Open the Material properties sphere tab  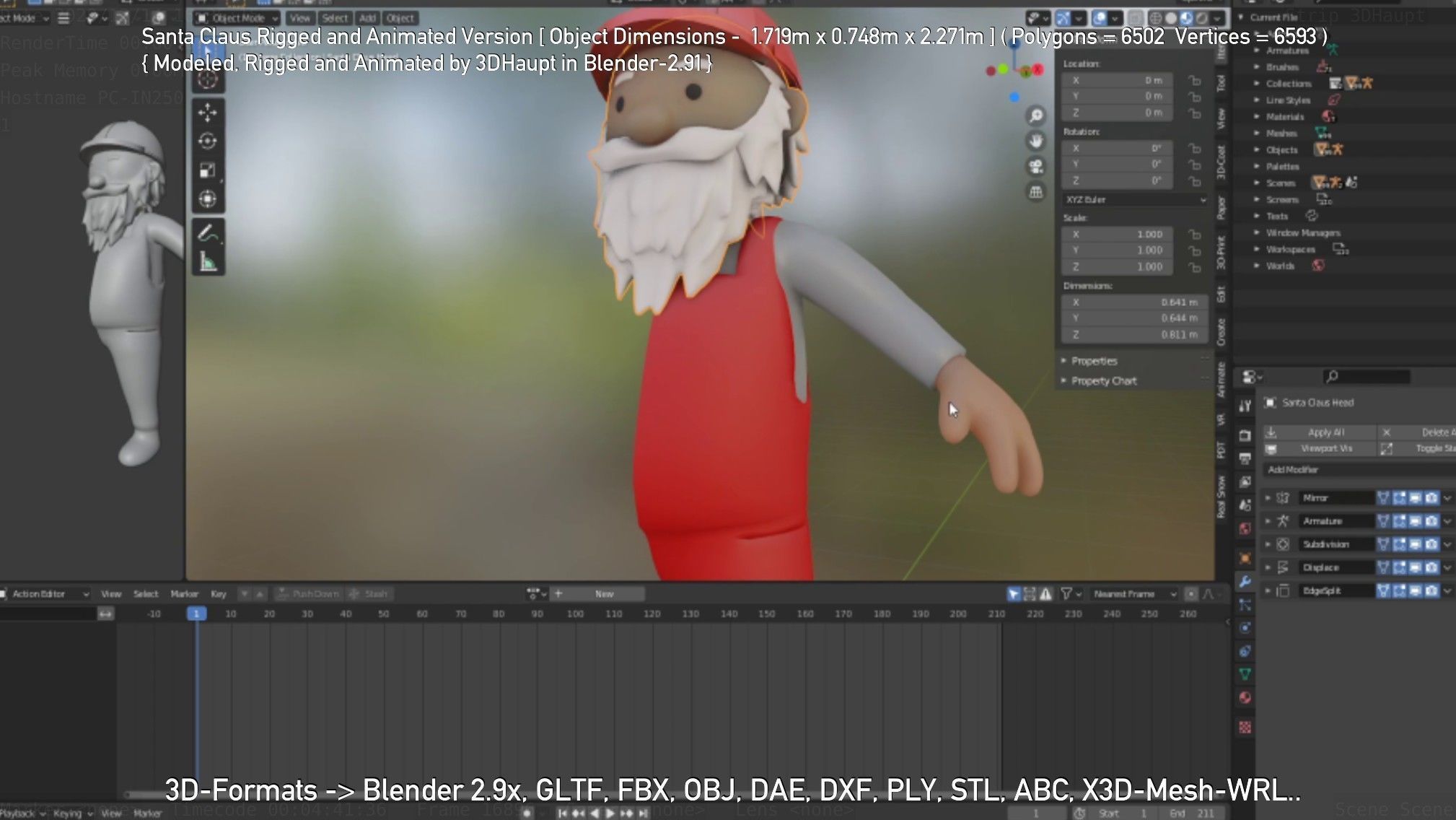tap(1245, 697)
